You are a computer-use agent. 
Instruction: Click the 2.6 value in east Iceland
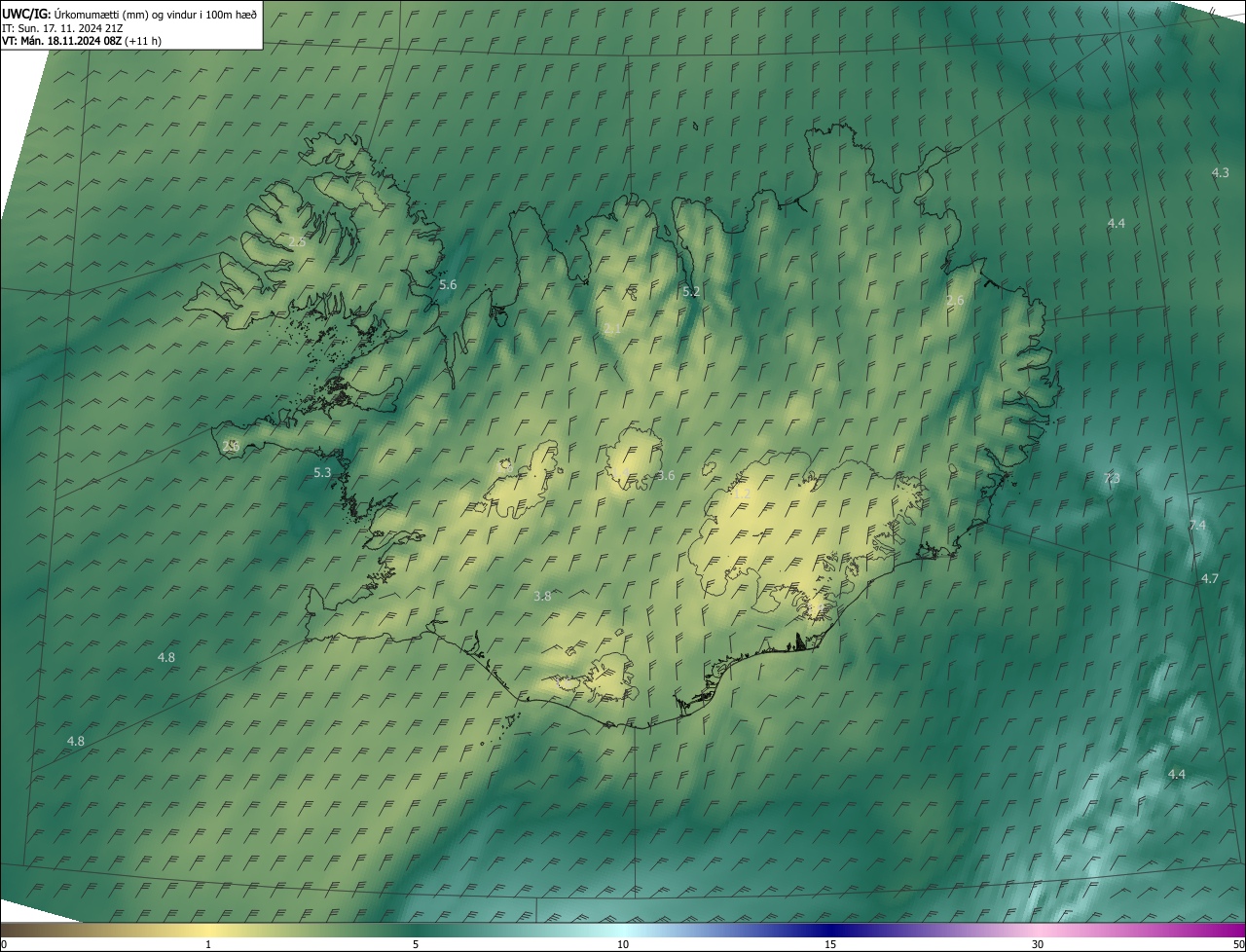coord(955,301)
